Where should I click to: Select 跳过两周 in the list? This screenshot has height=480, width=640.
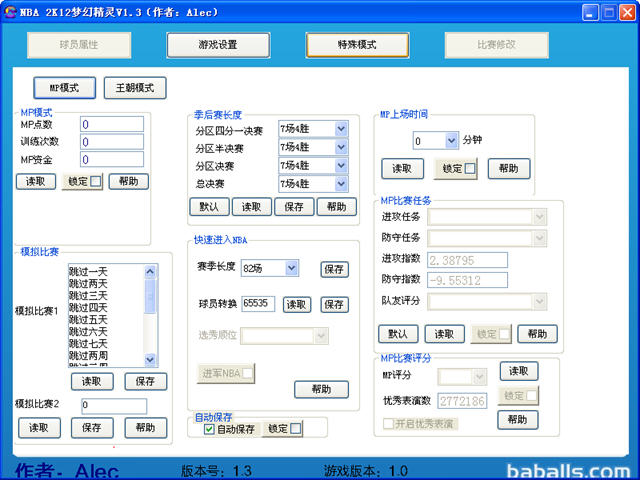pos(88,356)
